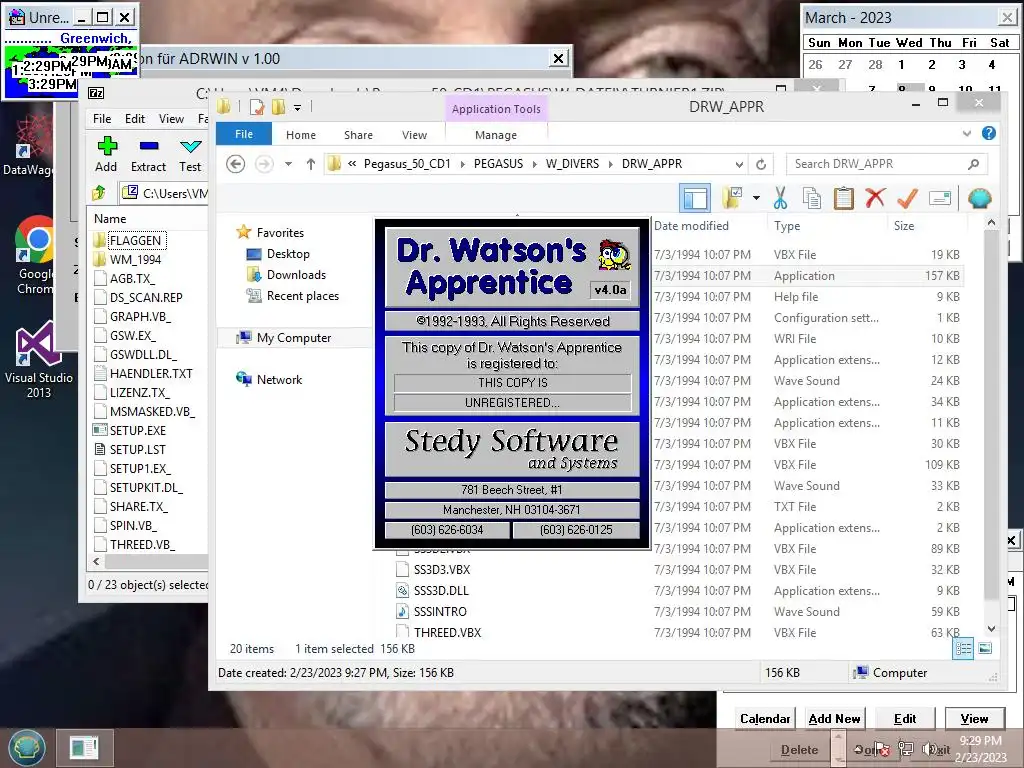The height and width of the screenshot is (768, 1024).
Task: Click the Add button in 7-Zip window
Action: point(106,154)
